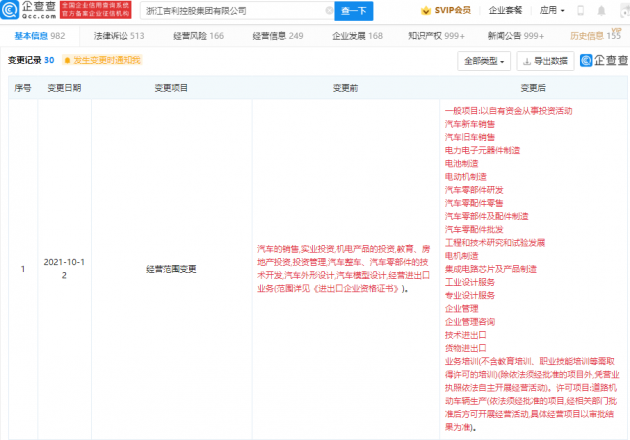Click the 变更前 column header
The width and height of the screenshot is (630, 440).
[346, 88]
